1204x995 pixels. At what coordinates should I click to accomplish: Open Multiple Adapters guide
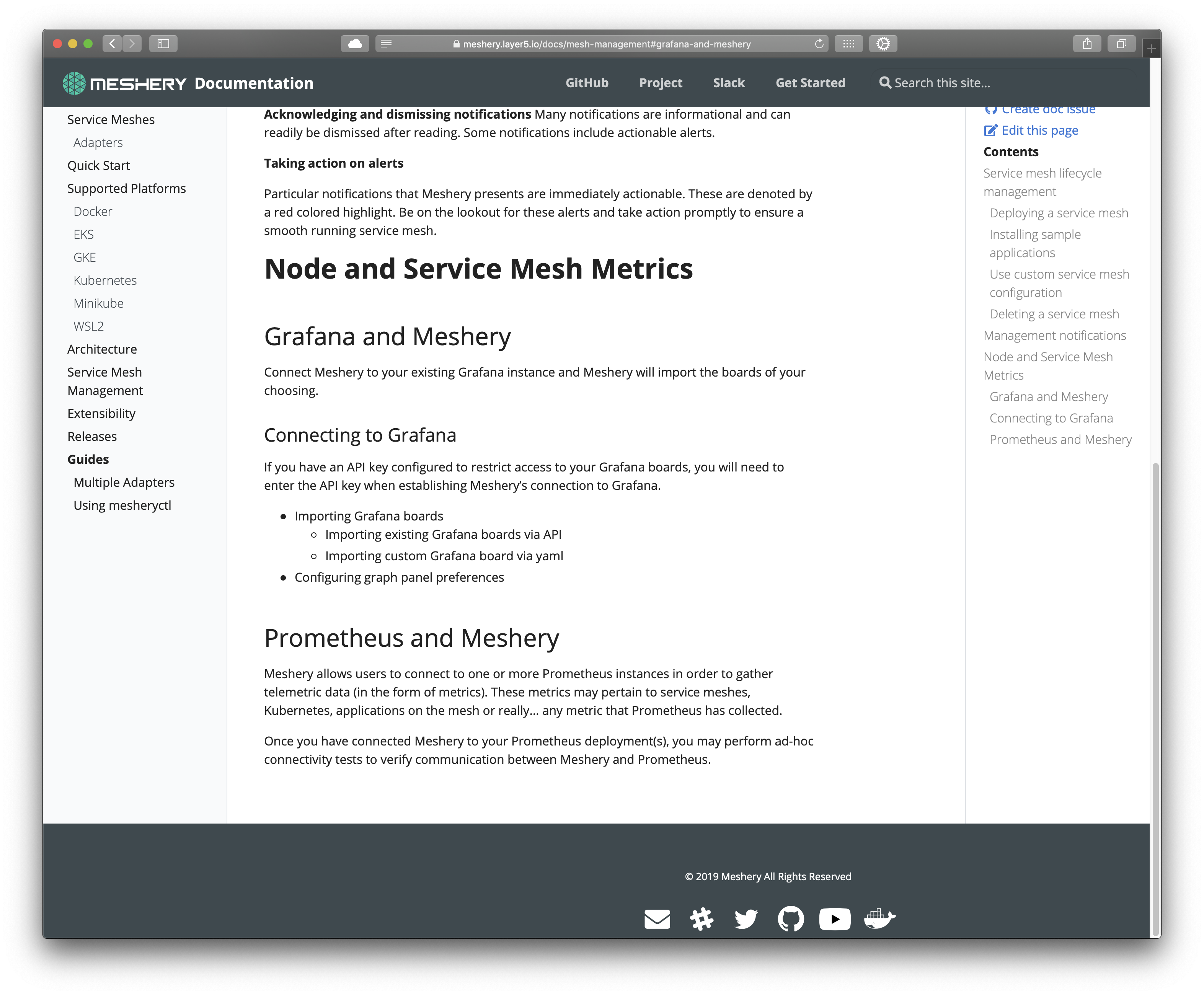click(124, 482)
